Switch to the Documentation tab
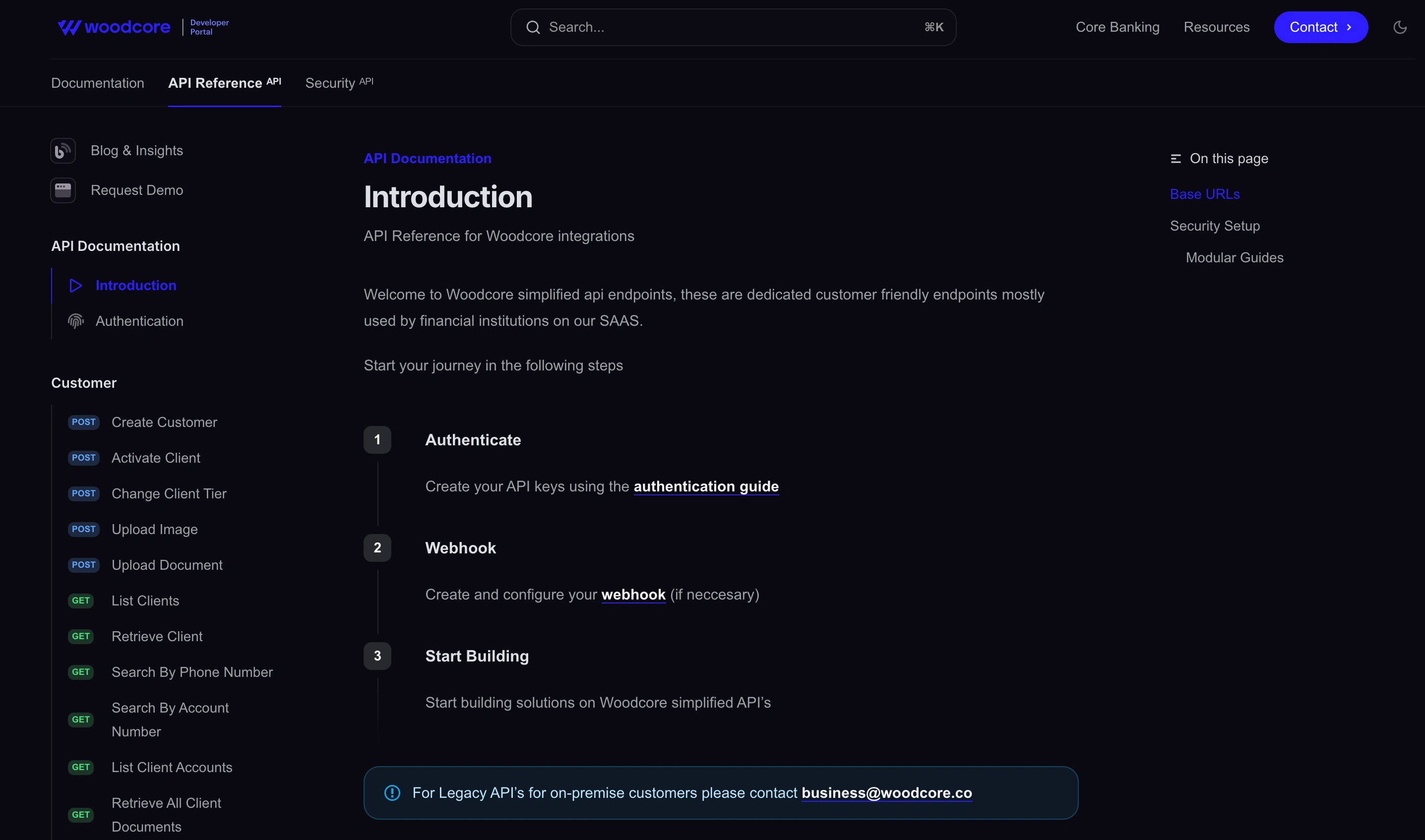Screen dimensions: 1425x840 [x=97, y=83]
